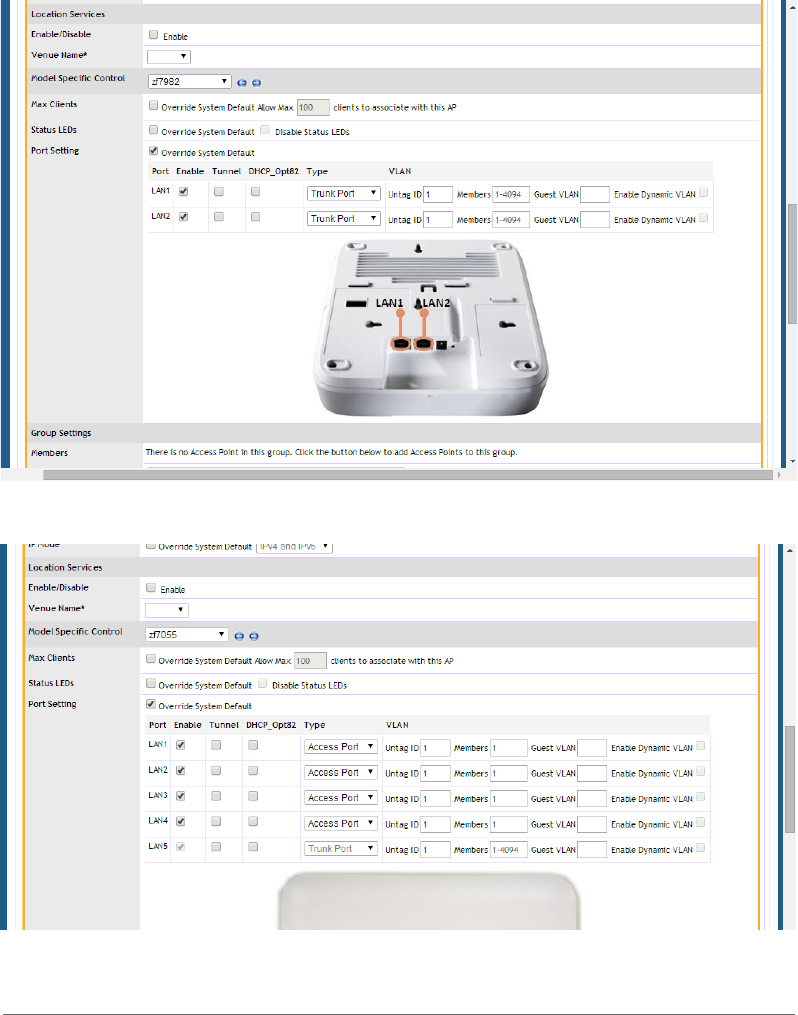Toggle Max Clients override checkbox for zf7982

153,105
